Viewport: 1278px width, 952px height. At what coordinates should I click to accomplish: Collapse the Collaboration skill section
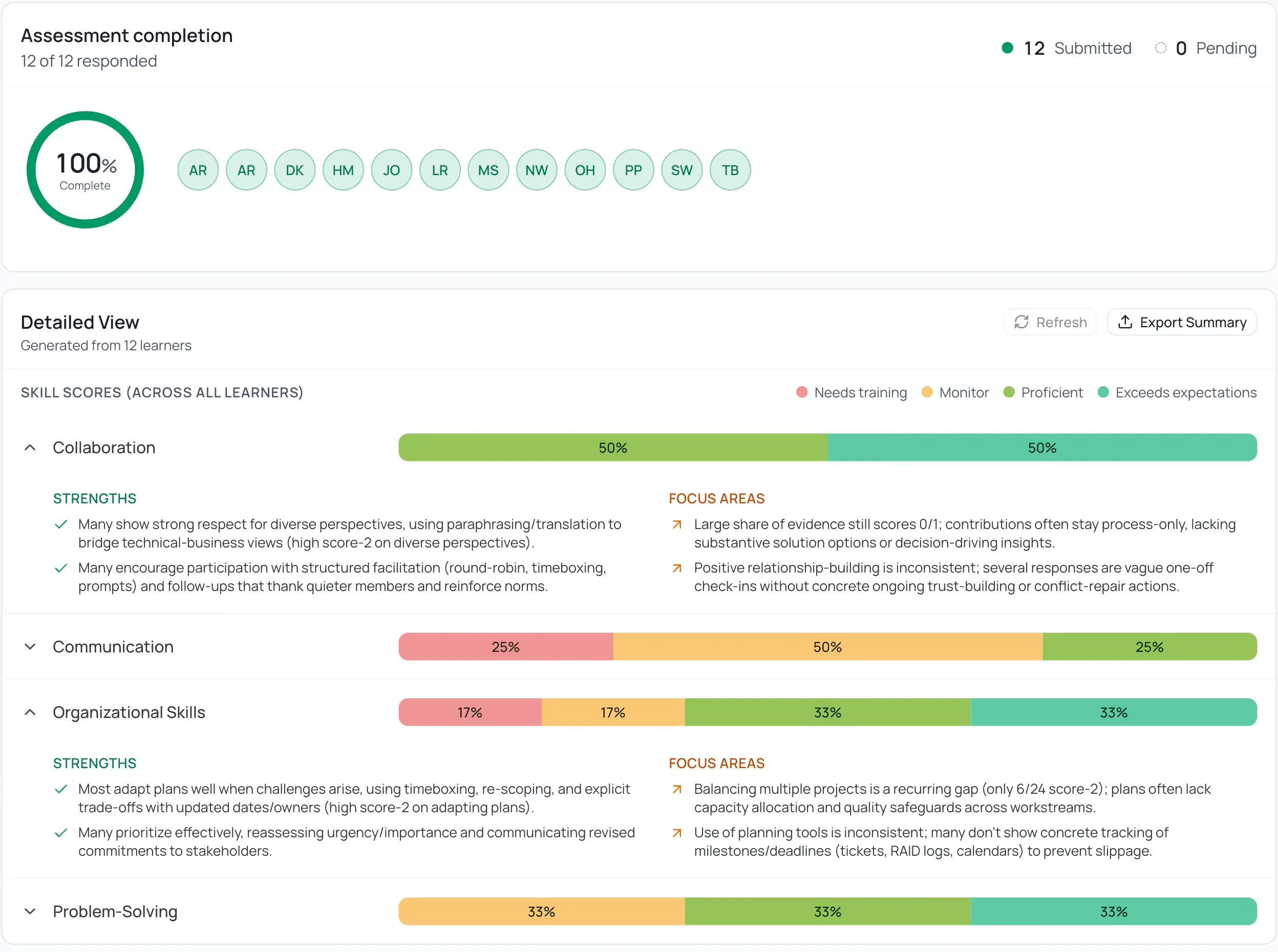click(x=30, y=448)
